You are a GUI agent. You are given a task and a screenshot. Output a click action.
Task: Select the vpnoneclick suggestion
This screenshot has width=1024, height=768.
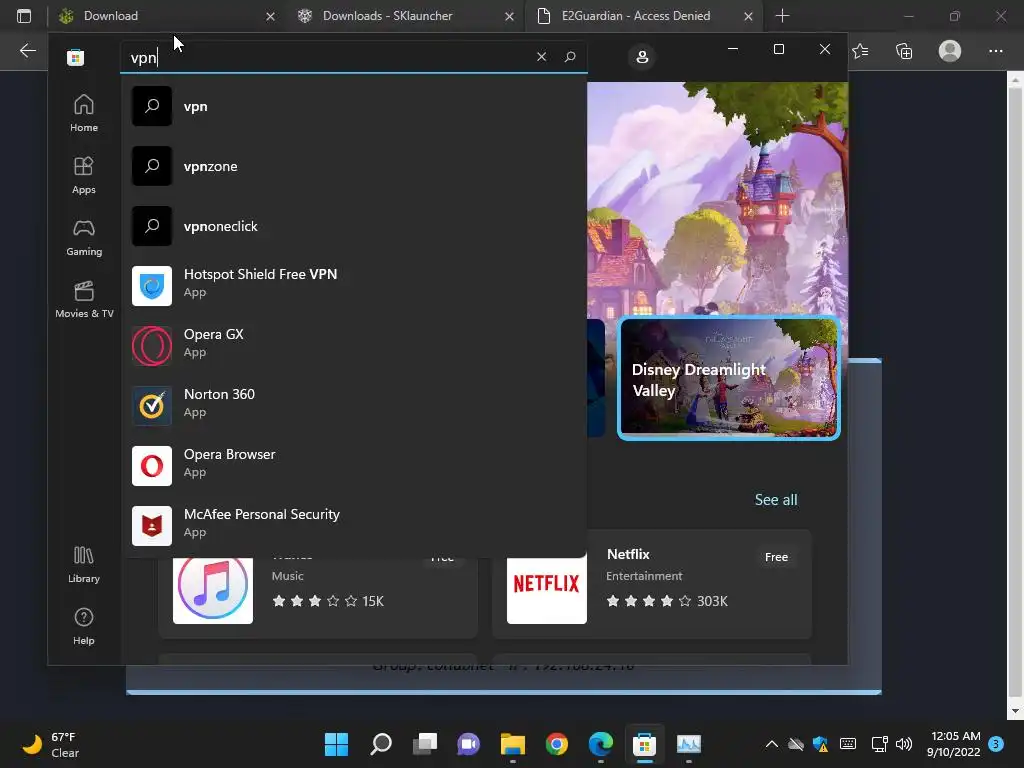pos(354,227)
